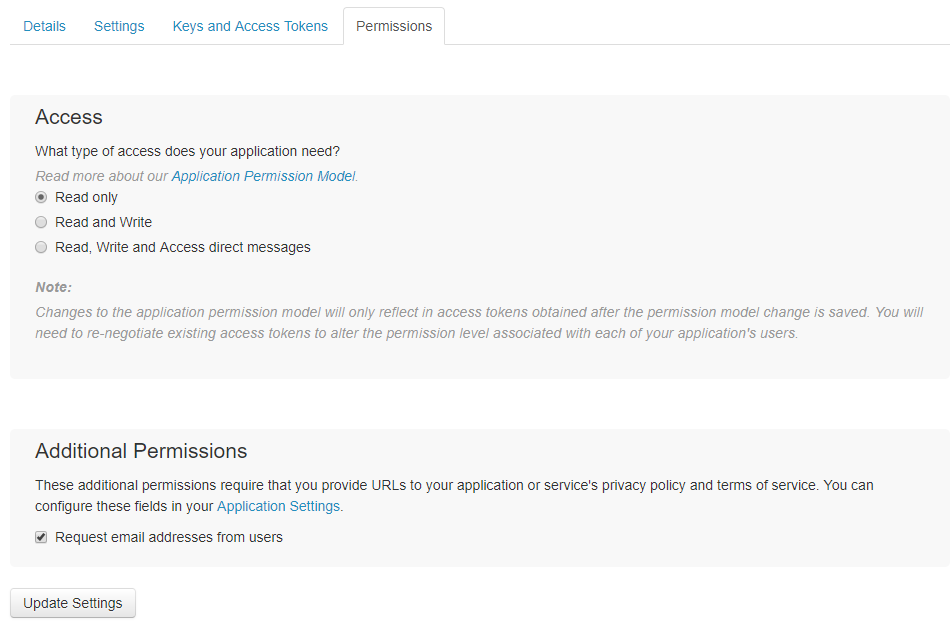This screenshot has height=627, width=950.
Task: Click the Access section heading
Action: pyautogui.click(x=69, y=117)
